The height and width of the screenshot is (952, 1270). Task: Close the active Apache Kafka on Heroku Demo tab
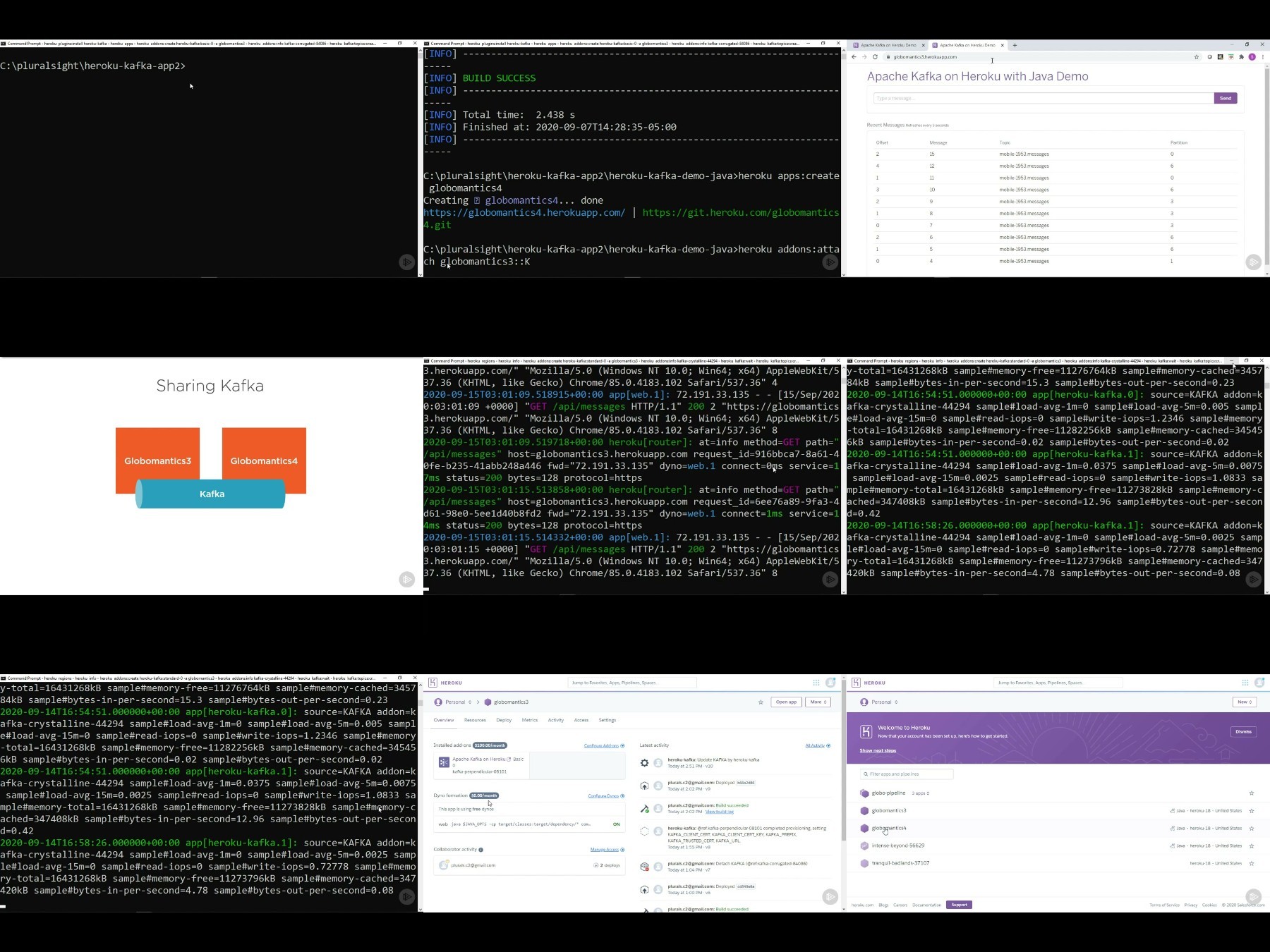(1002, 45)
